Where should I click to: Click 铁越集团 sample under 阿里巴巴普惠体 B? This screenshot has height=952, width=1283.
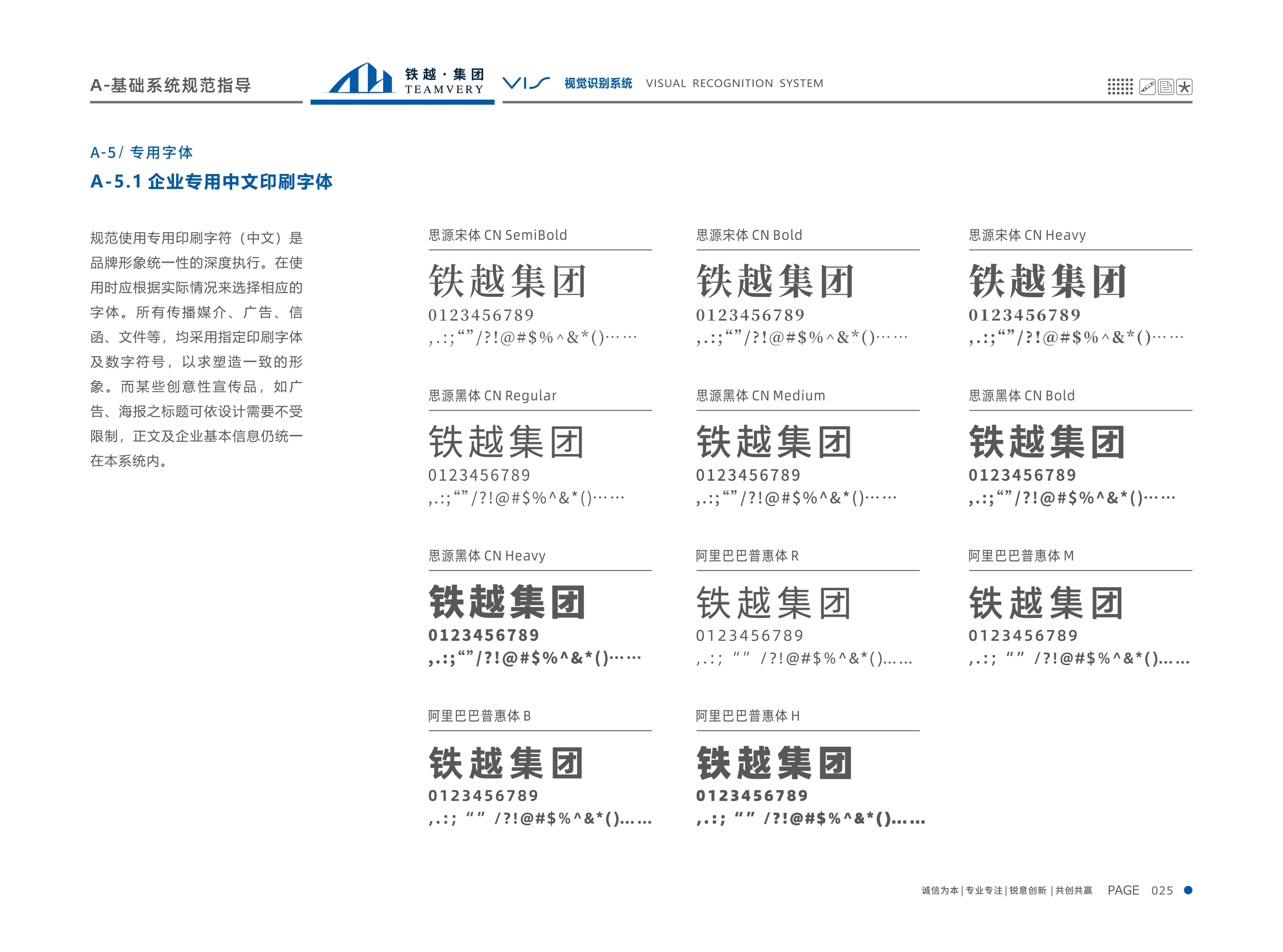pyautogui.click(x=506, y=763)
